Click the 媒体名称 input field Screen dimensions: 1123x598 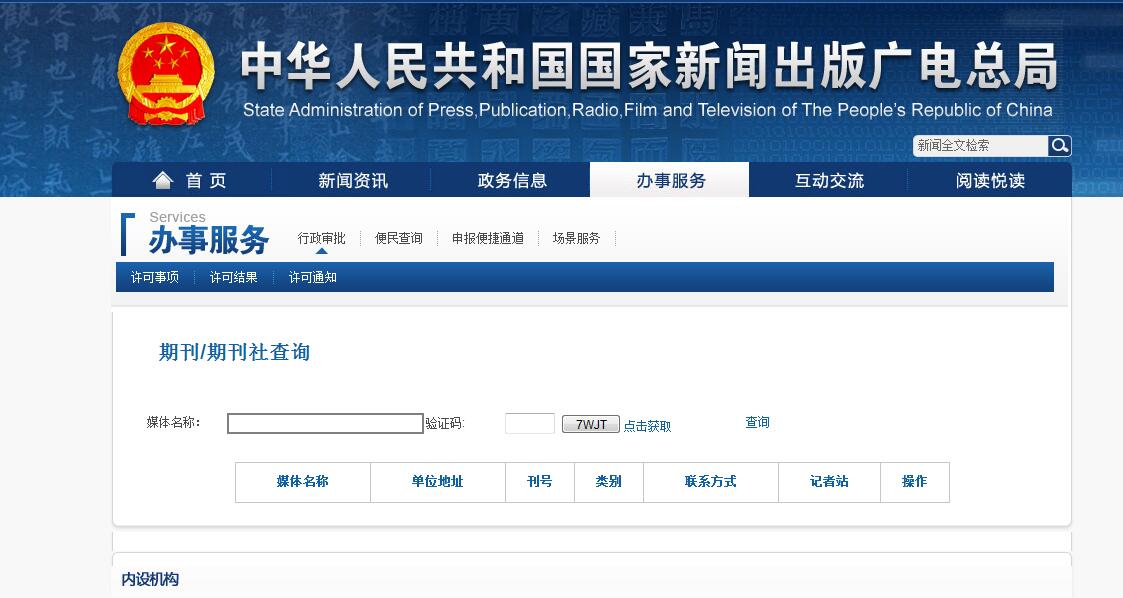(x=324, y=423)
